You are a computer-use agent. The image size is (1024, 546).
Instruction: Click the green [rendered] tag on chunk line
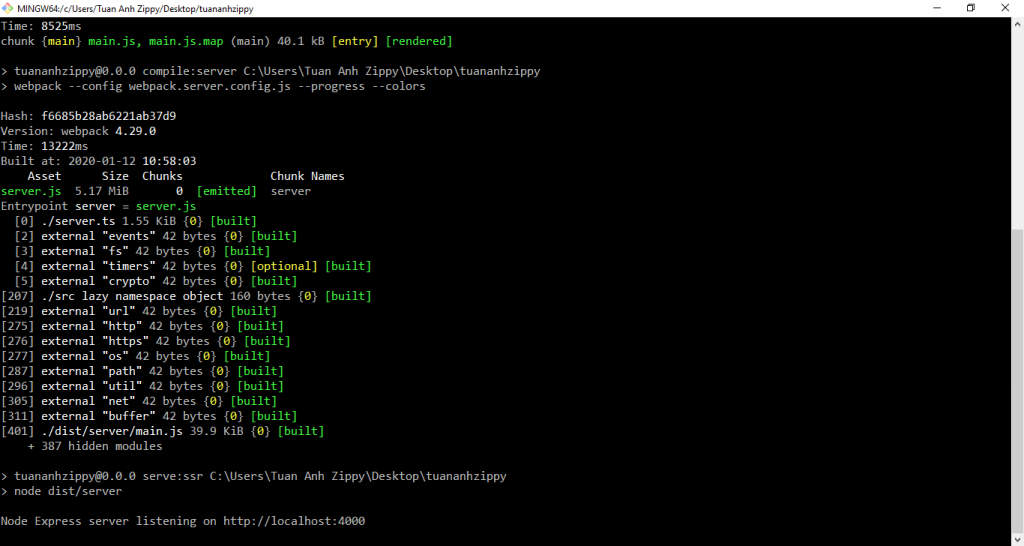(418, 41)
